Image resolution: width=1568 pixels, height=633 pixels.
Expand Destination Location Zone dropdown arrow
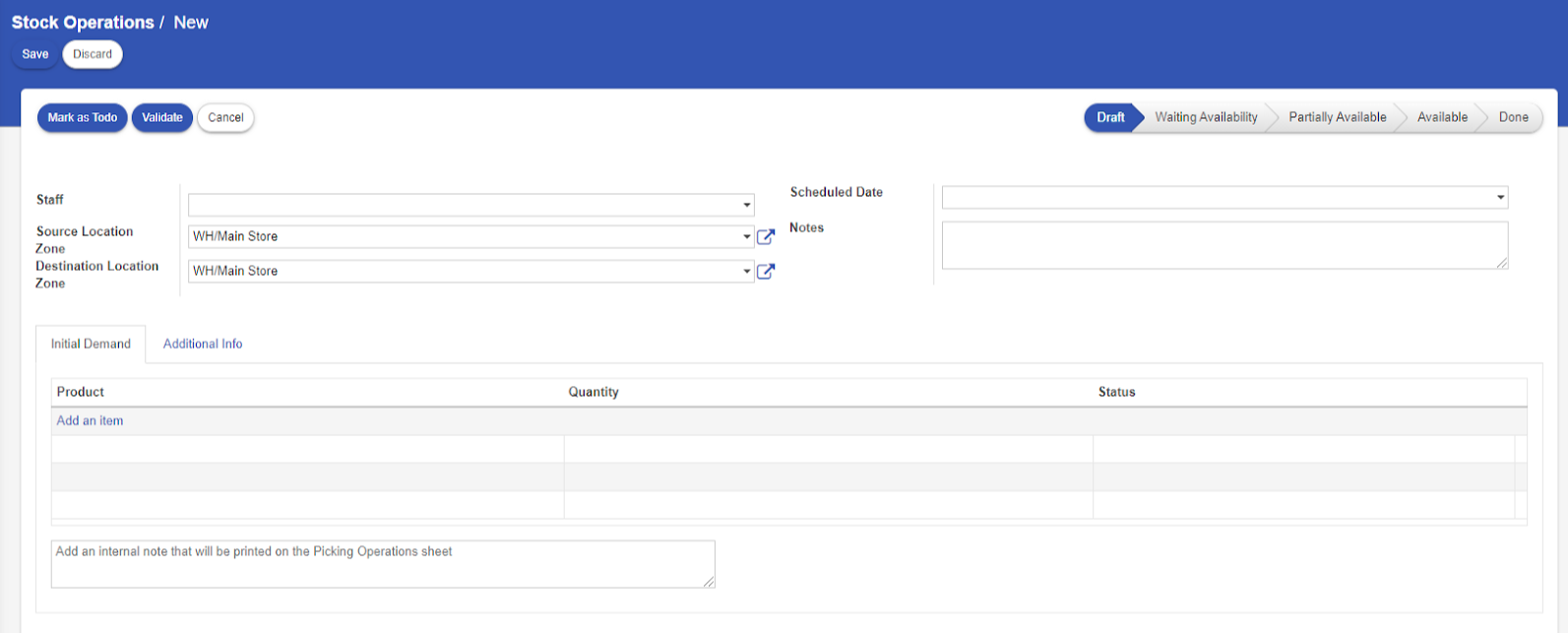(x=747, y=271)
